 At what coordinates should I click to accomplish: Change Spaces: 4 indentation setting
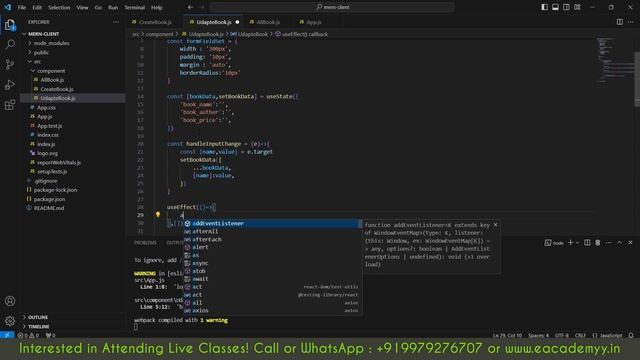[x=538, y=335]
